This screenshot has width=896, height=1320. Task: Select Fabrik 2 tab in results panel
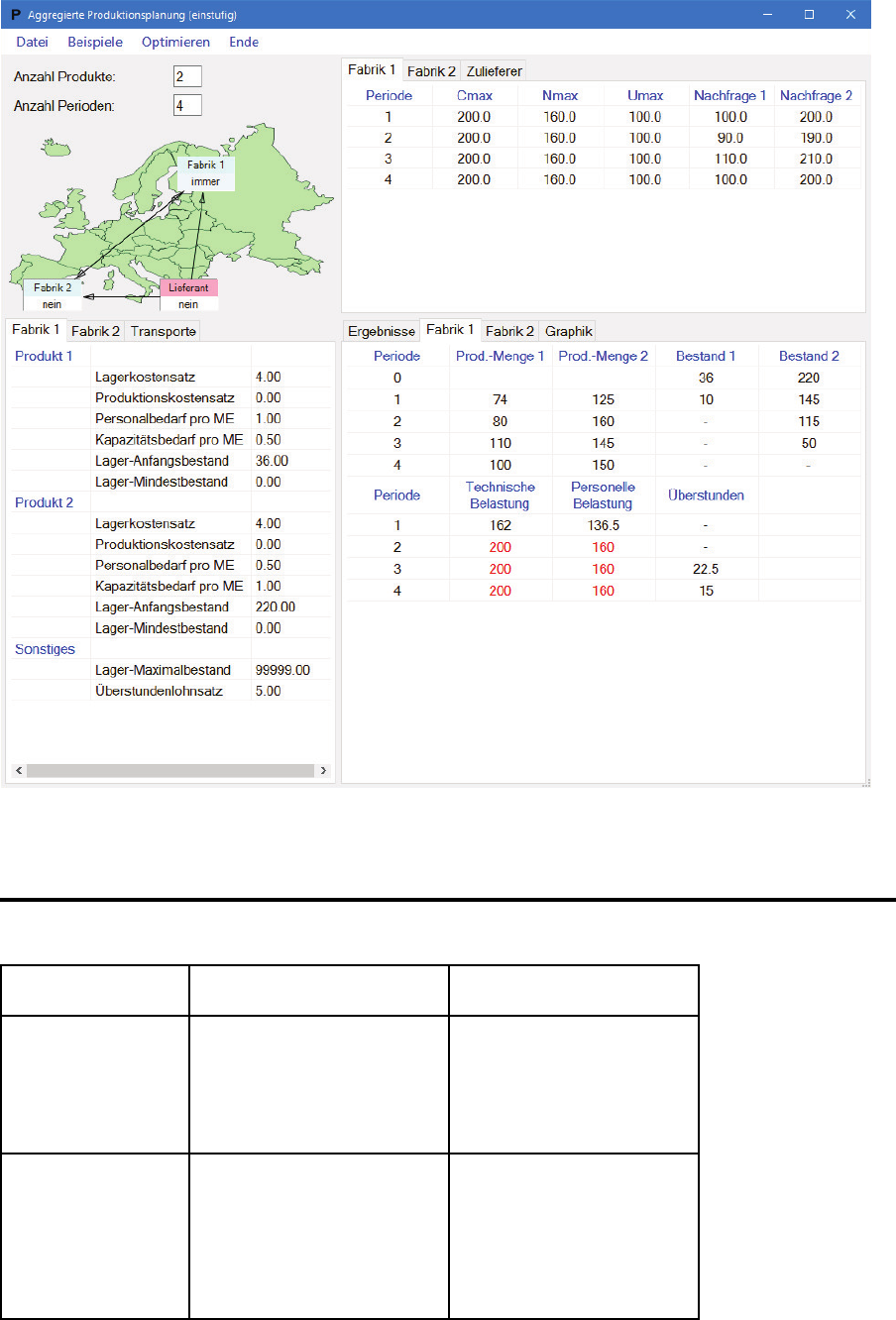click(x=509, y=331)
